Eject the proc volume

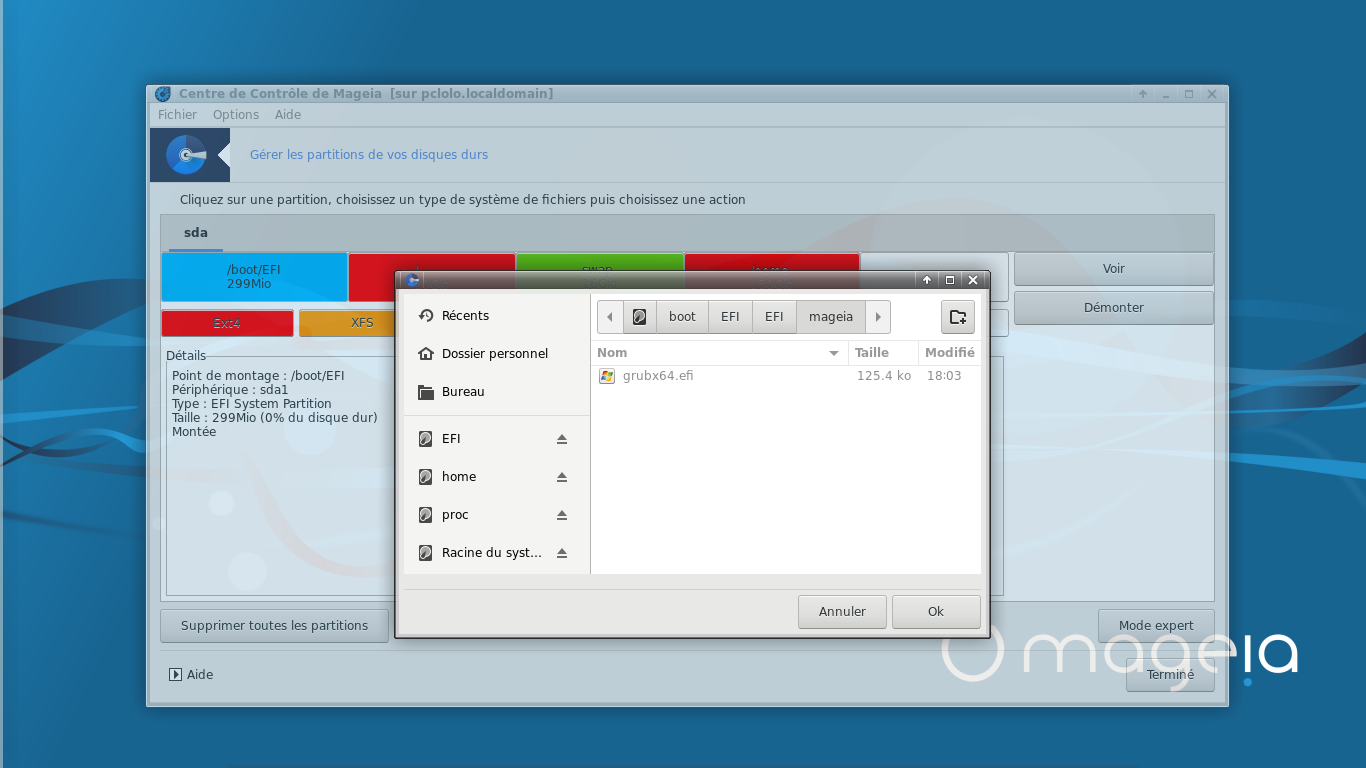pos(562,515)
